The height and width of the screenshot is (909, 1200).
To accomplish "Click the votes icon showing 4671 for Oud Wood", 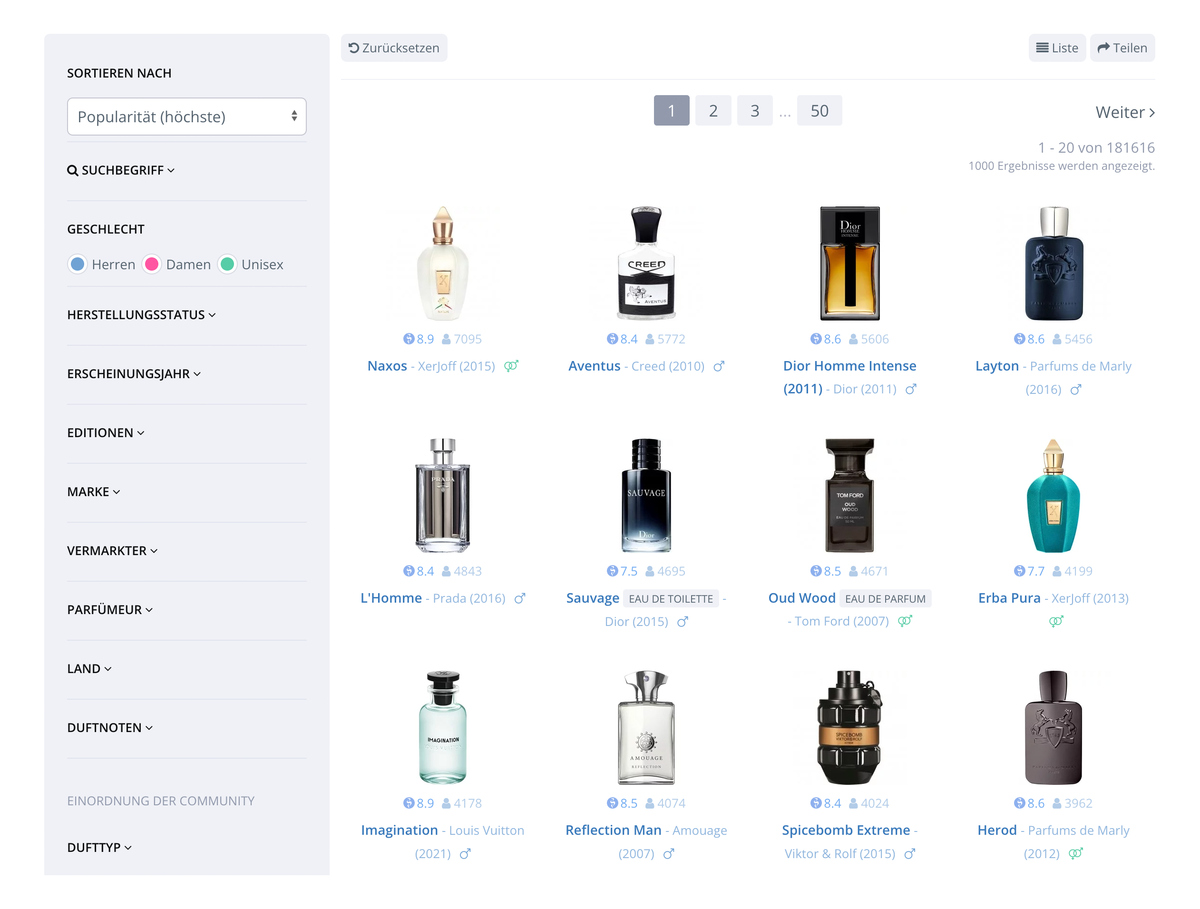I will click(x=853, y=571).
